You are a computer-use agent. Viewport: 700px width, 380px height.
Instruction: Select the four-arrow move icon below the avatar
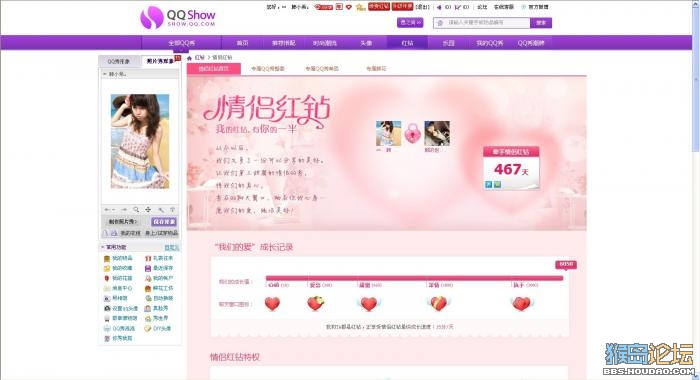(x=148, y=209)
